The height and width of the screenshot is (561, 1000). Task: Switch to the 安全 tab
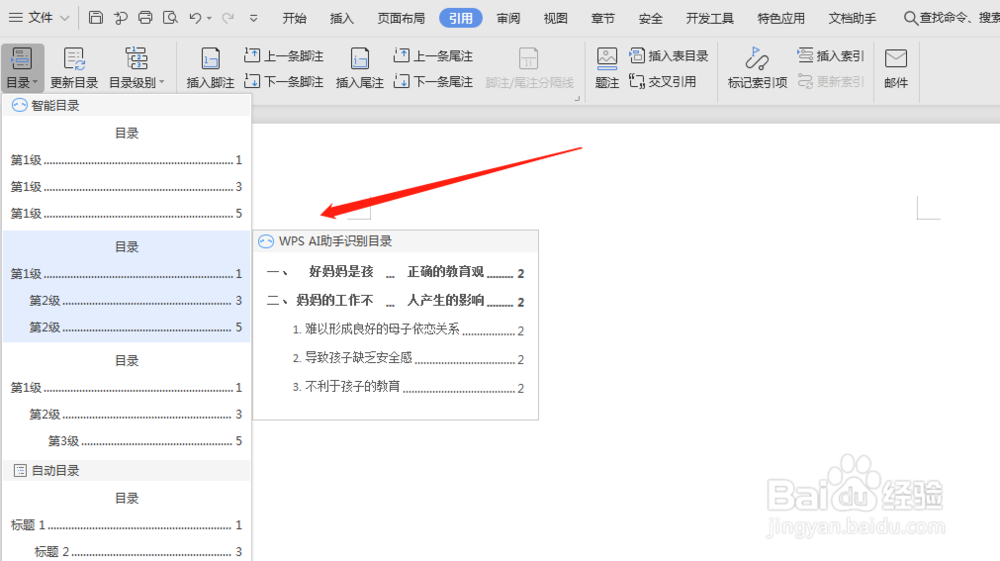[651, 18]
